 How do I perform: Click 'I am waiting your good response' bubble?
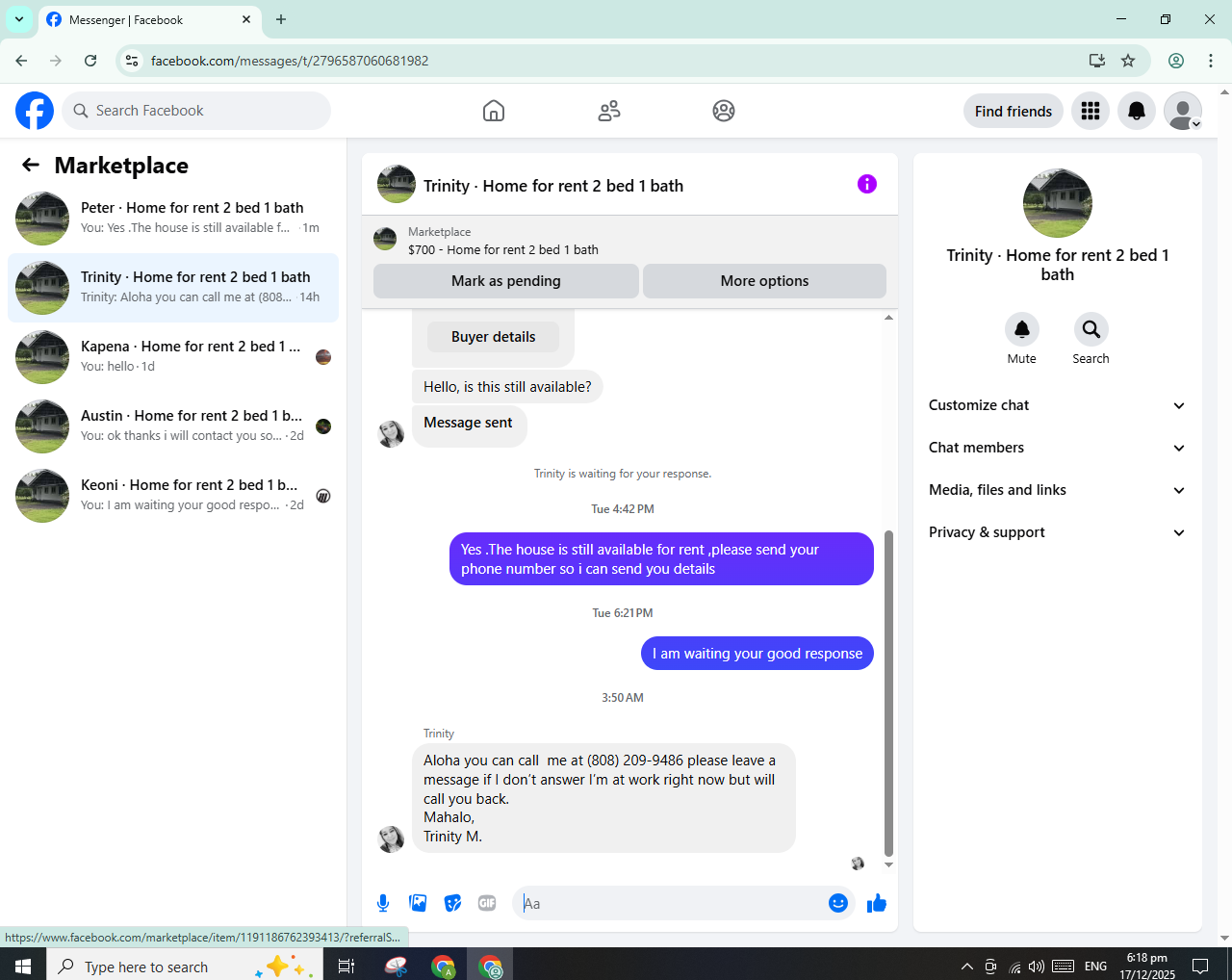pyautogui.click(x=757, y=654)
